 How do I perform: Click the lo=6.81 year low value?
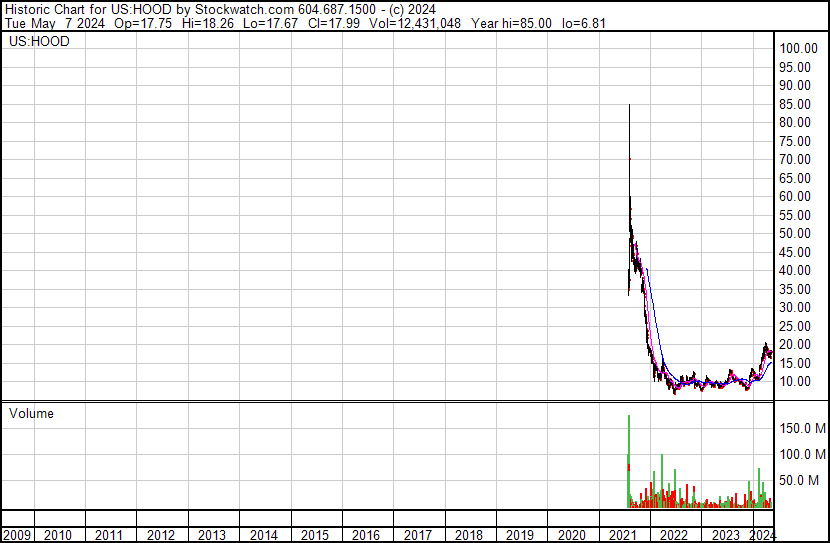tap(584, 23)
